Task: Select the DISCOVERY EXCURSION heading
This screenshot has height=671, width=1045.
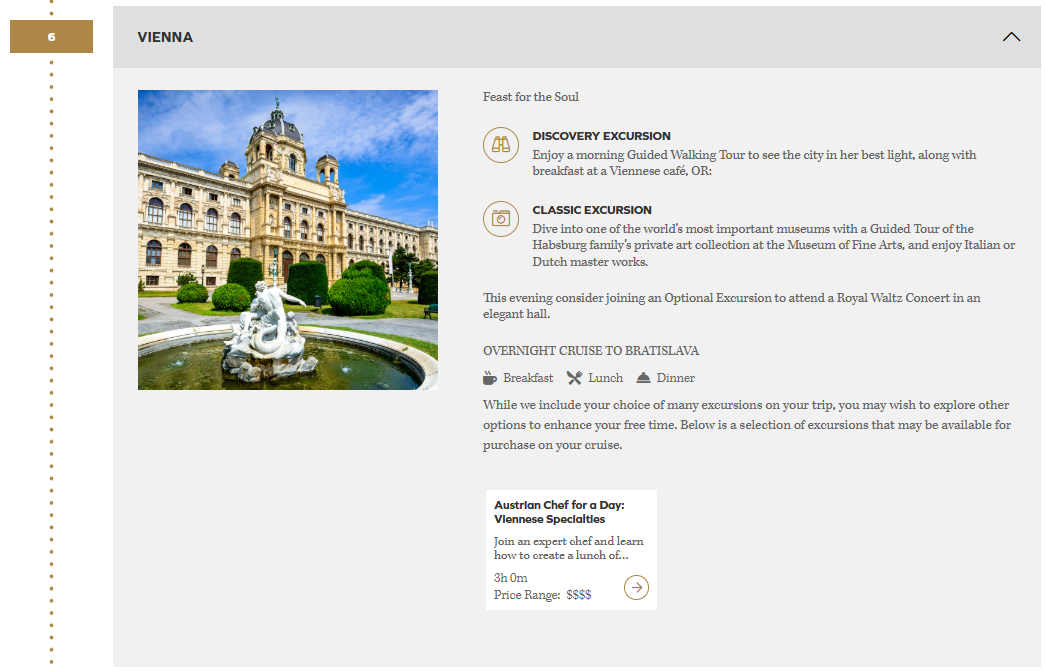Action: coord(601,136)
